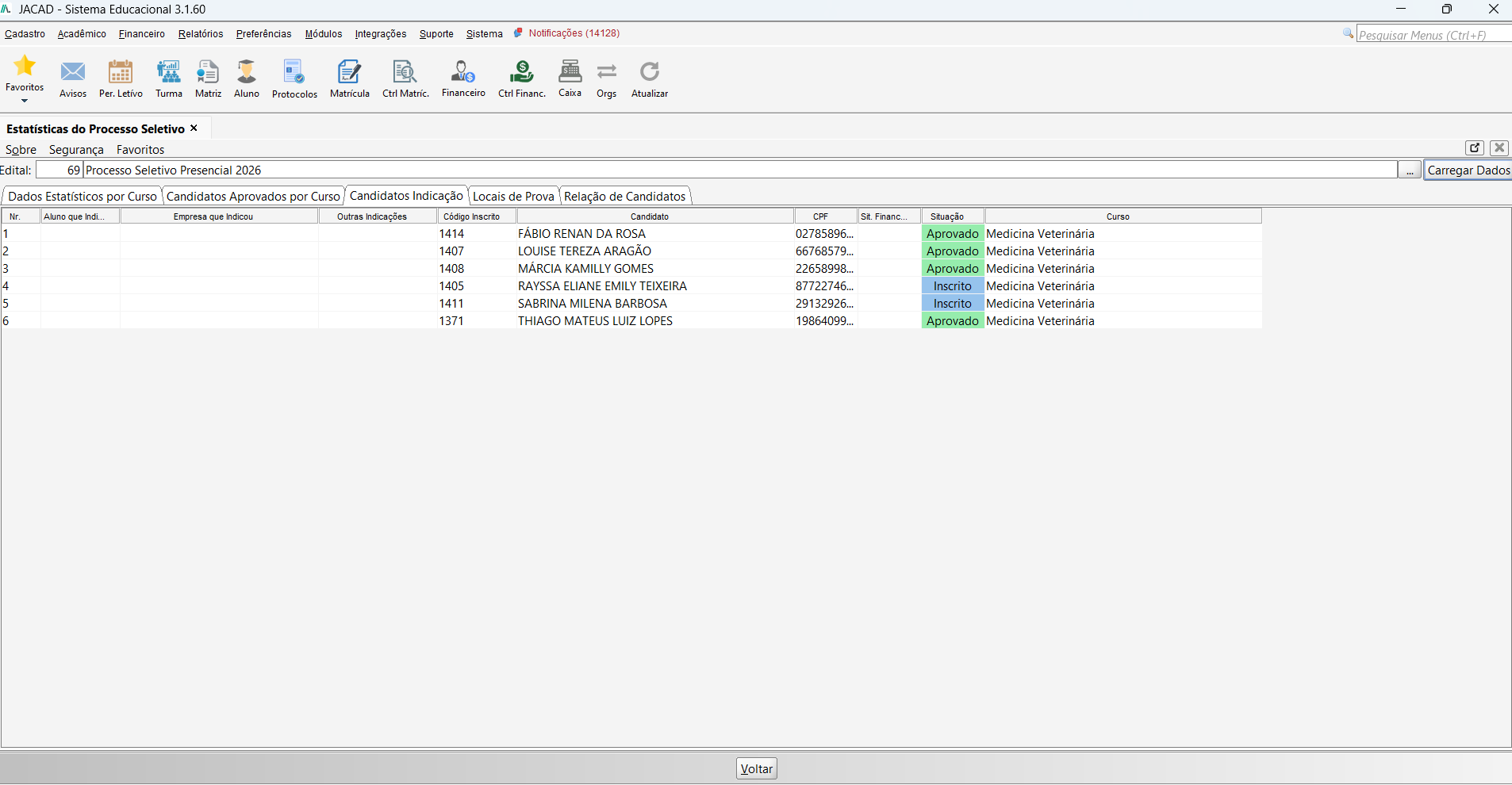Viewport: 1512px width, 785px height.
Task: Open the Suporte menu
Action: 436,34
